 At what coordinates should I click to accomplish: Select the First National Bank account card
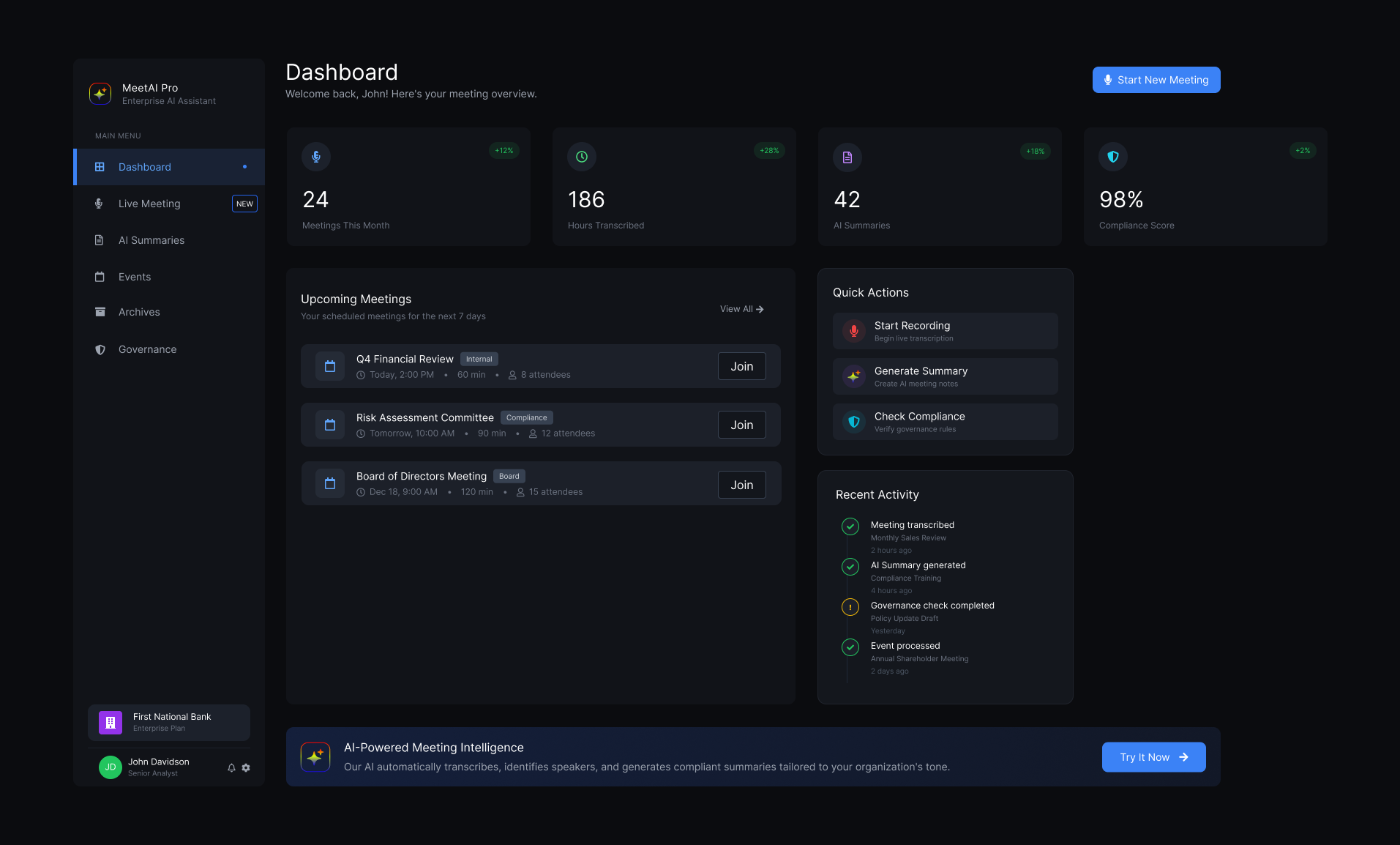point(168,723)
